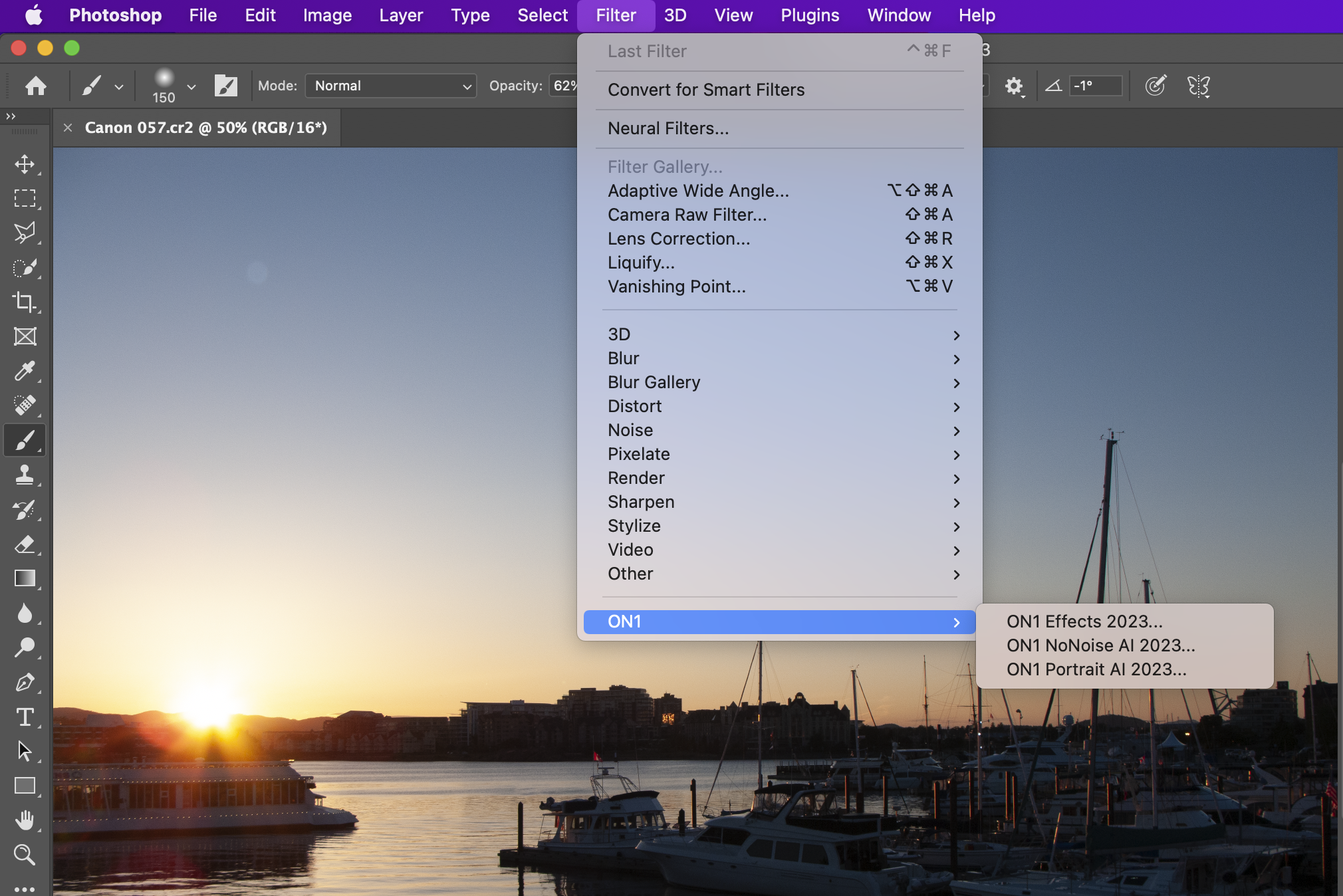This screenshot has width=1343, height=896.
Task: Select the Canon 057.cr2 document tab
Action: point(206,128)
